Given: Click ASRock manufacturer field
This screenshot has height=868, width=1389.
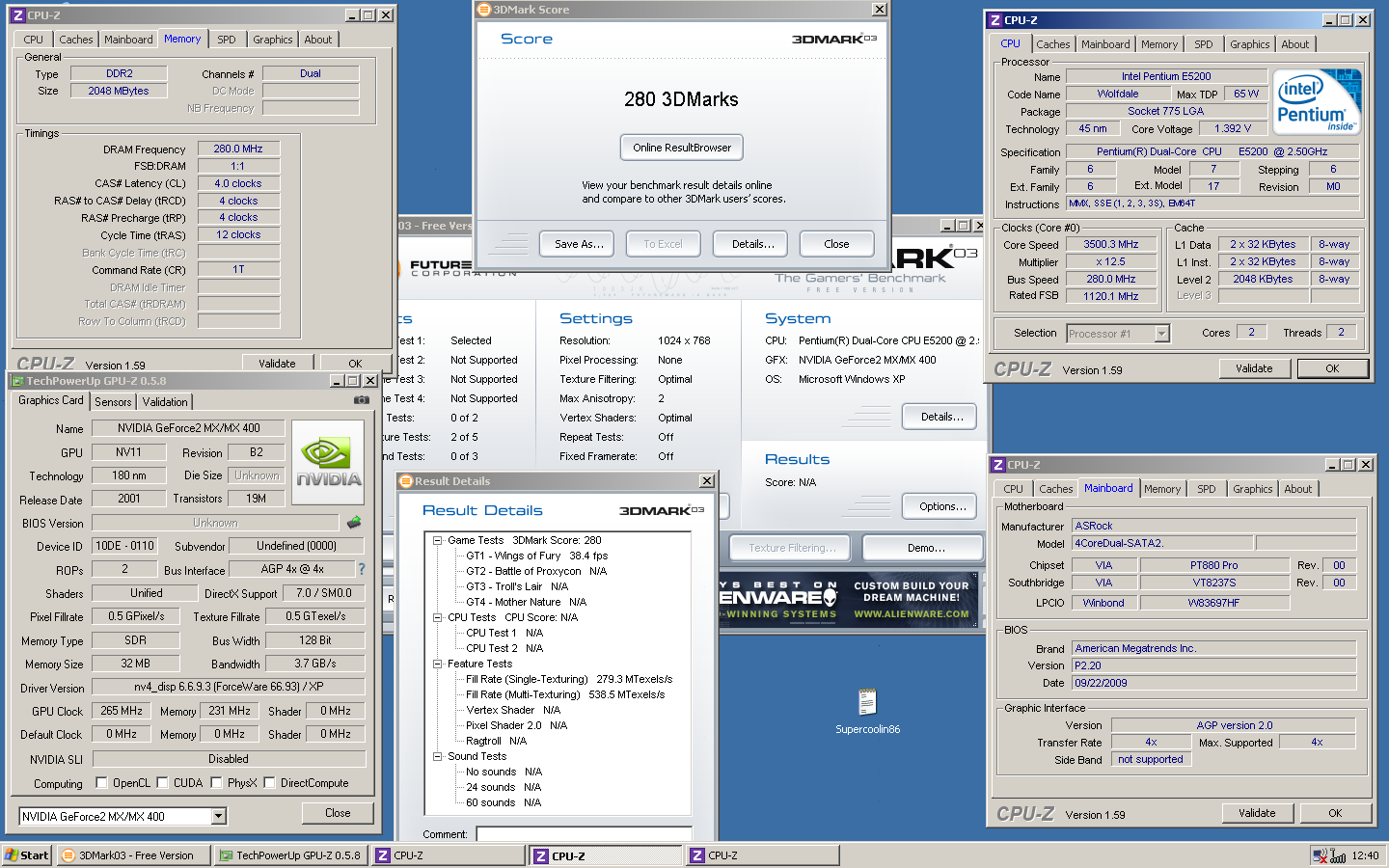Looking at the screenshot, I should 1214,526.
